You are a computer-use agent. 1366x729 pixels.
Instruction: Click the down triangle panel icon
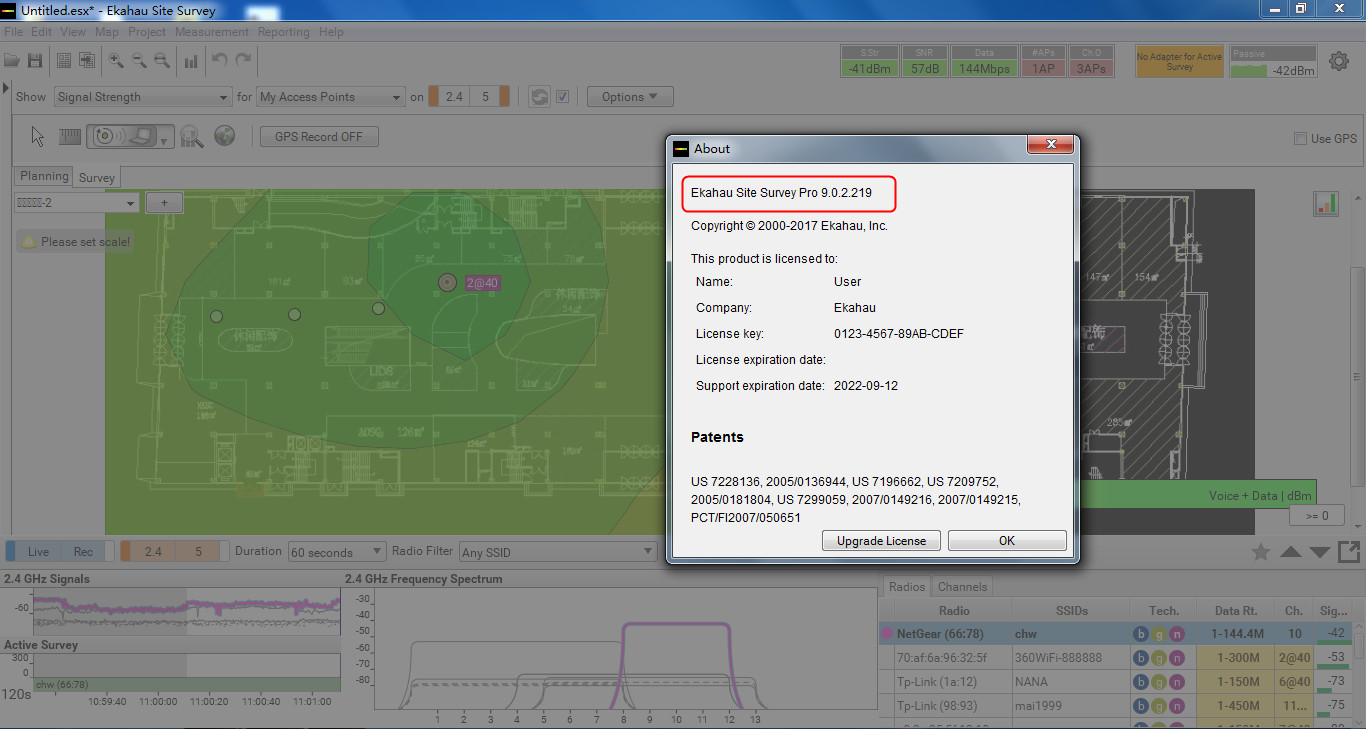1320,552
